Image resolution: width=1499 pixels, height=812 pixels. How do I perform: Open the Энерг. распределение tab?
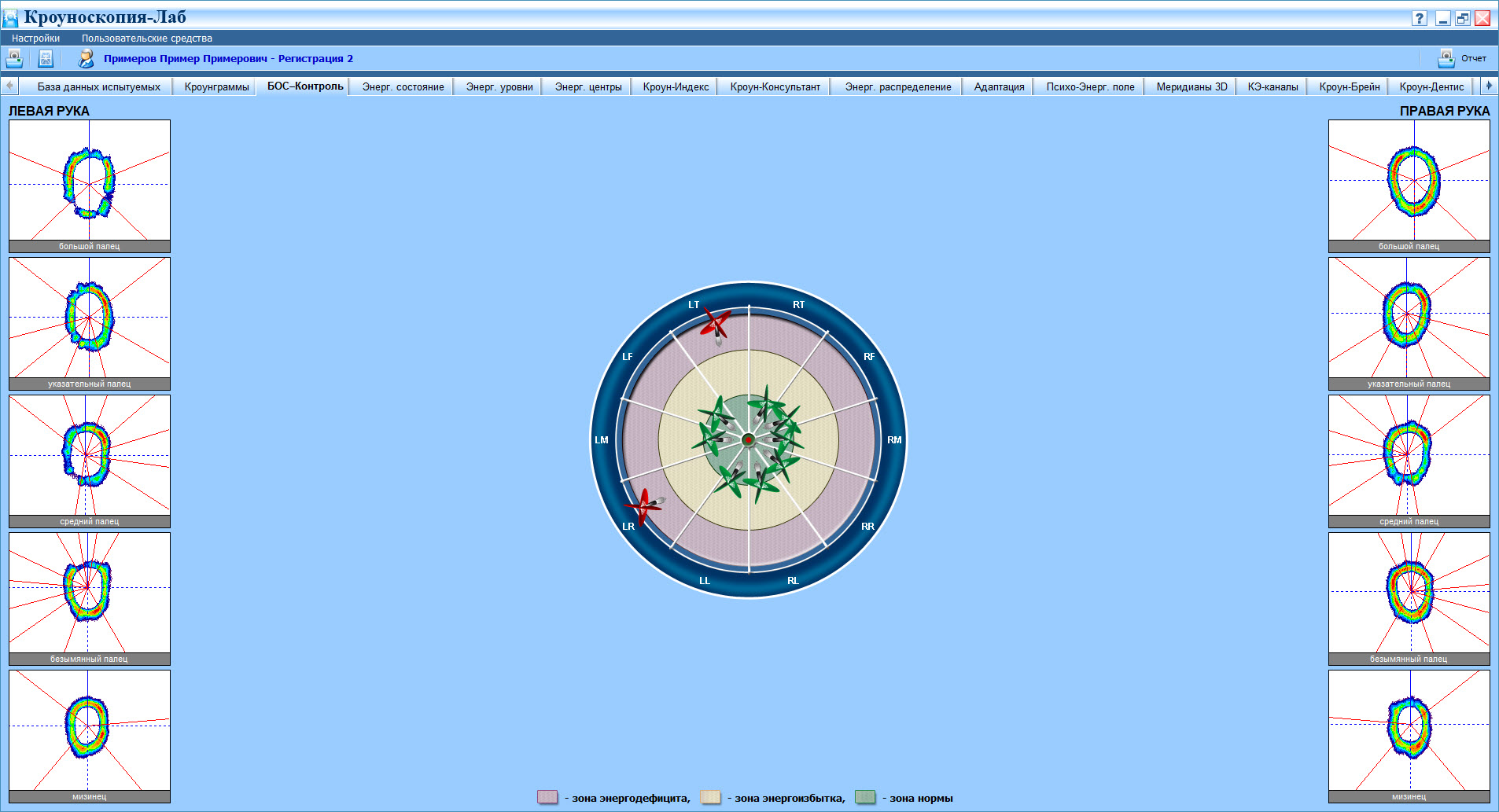(898, 86)
